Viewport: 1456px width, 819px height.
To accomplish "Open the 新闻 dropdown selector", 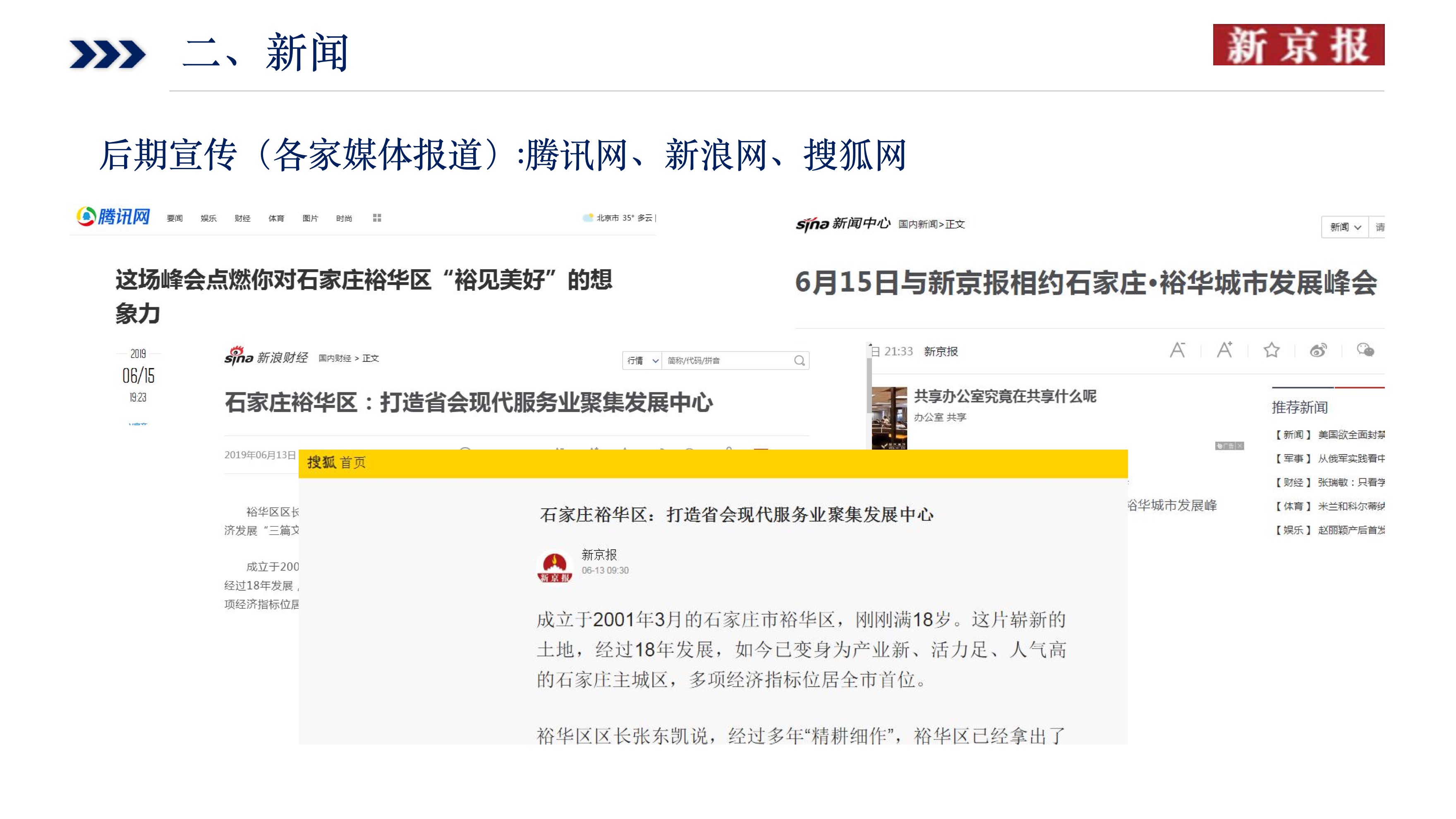I will [x=1345, y=227].
